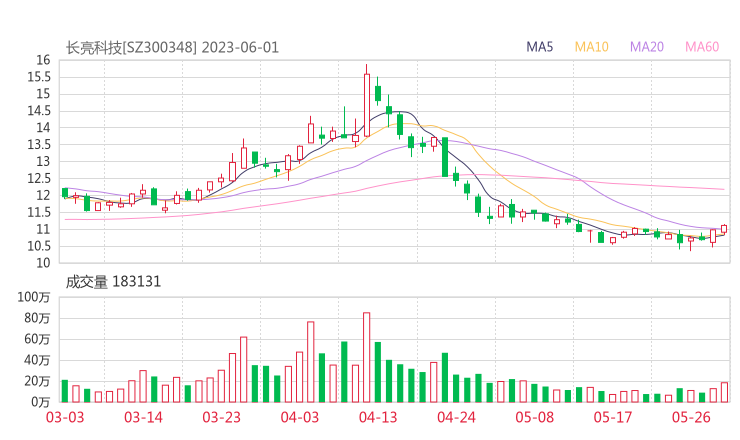Click the 04-24 date axis label
740x440 pixels.
pyautogui.click(x=456, y=417)
